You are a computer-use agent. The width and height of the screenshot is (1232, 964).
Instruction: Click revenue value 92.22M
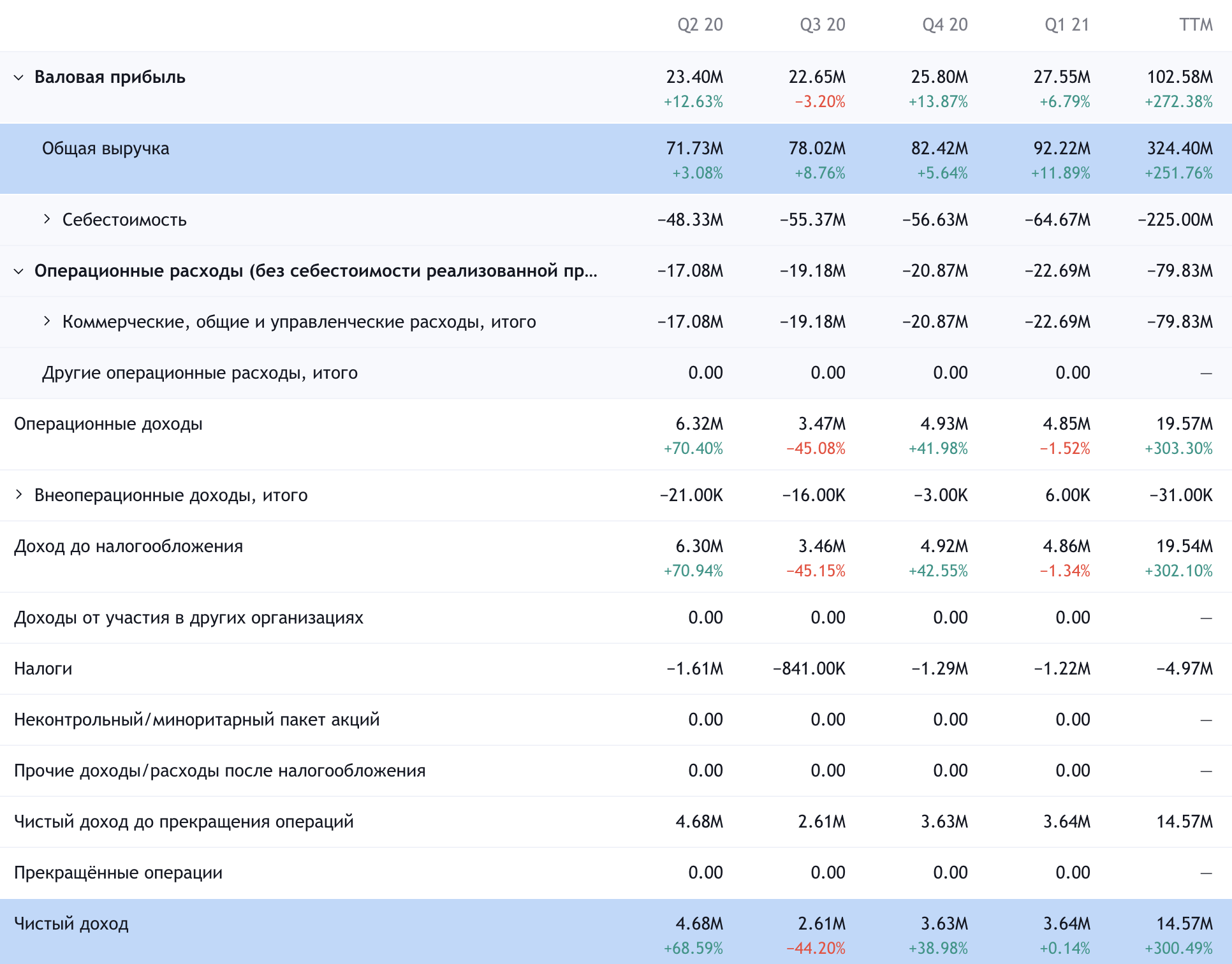(1062, 149)
